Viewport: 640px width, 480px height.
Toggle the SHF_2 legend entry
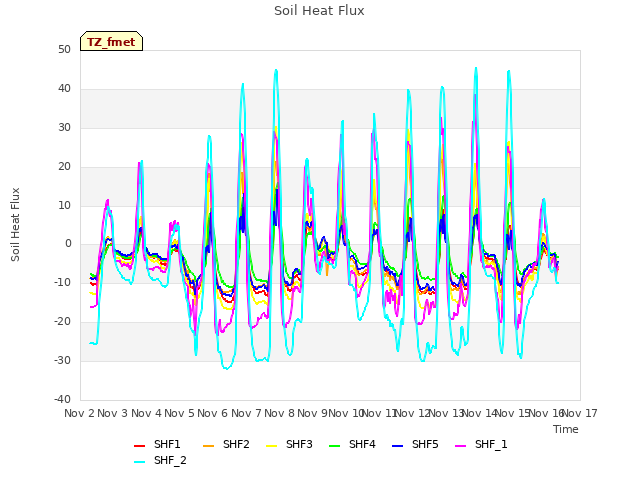(160, 460)
